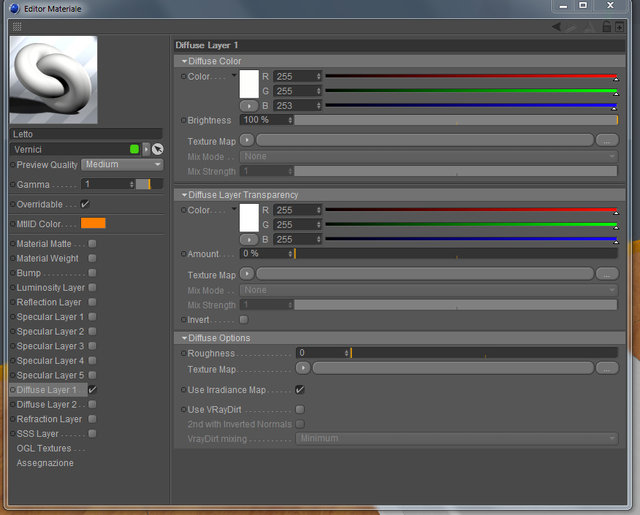Select Diffuse Layer 2 in channel list
Image resolution: width=640 pixels, height=515 pixels.
(47, 404)
